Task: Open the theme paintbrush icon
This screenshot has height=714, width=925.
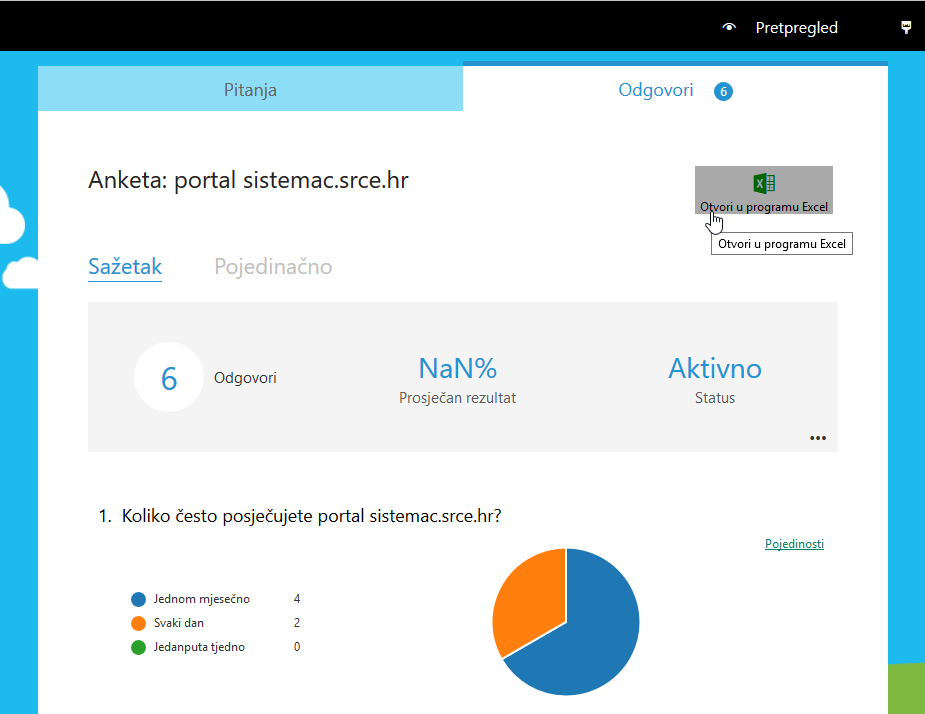Action: (906, 27)
